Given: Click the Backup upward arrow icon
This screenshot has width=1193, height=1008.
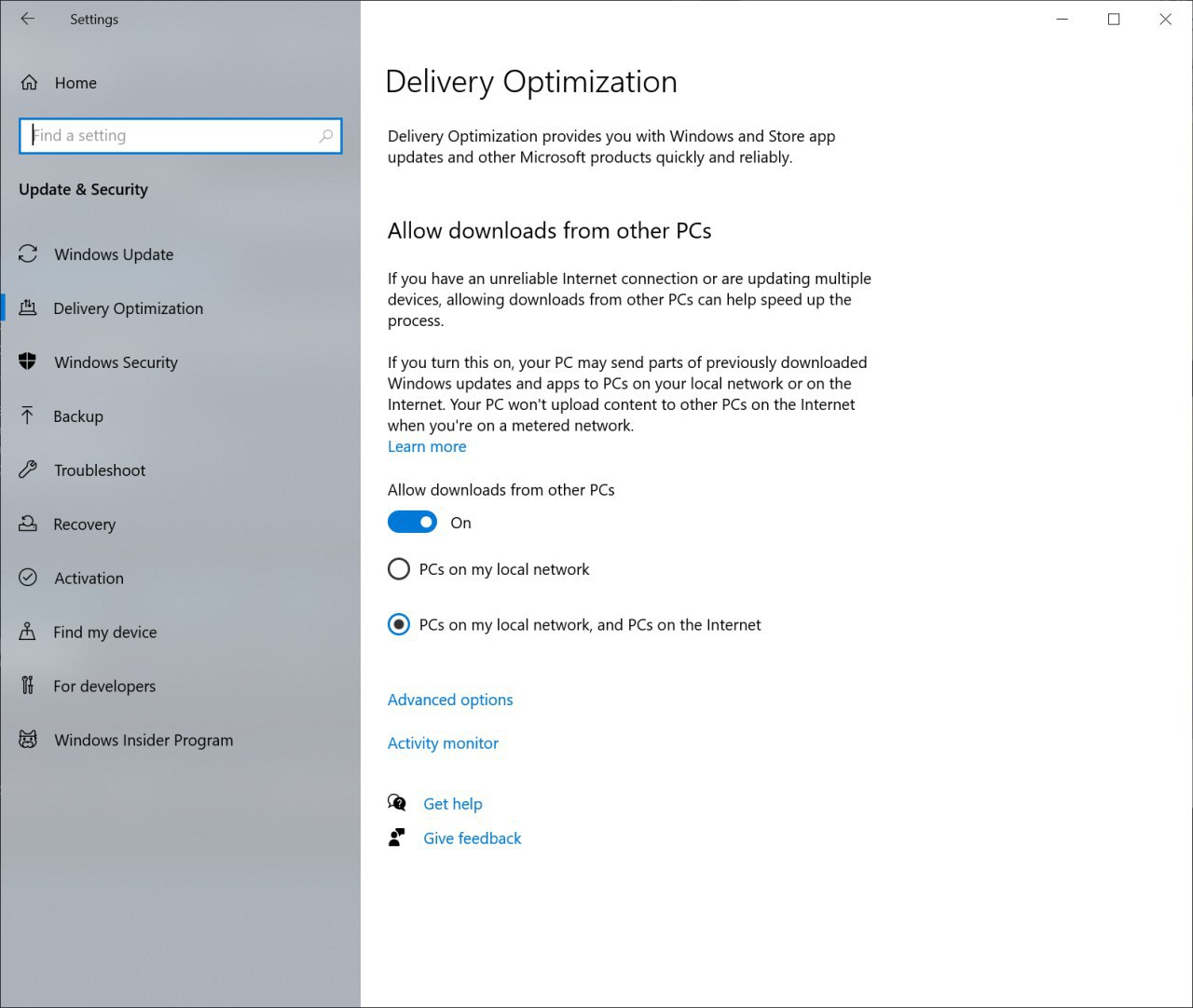Looking at the screenshot, I should pyautogui.click(x=28, y=415).
